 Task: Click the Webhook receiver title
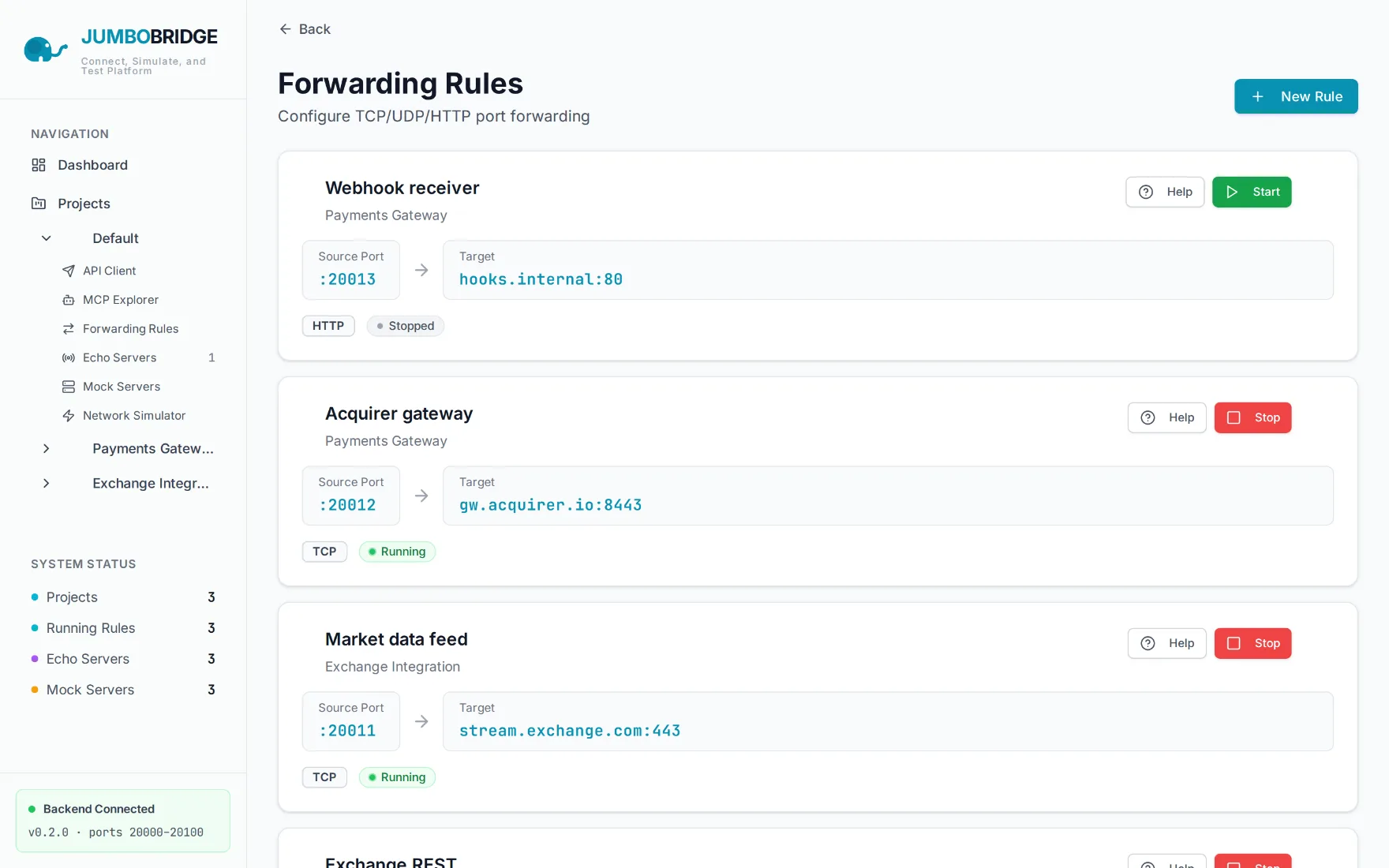click(x=402, y=188)
